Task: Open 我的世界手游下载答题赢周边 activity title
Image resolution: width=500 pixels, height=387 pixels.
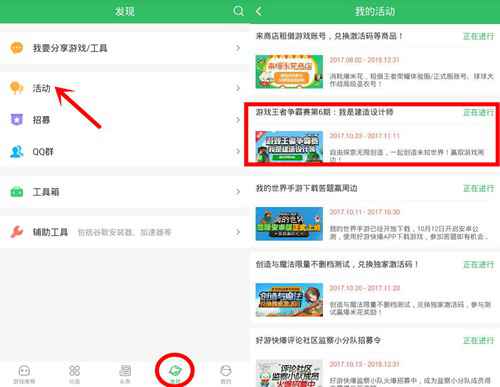Action: (306, 188)
